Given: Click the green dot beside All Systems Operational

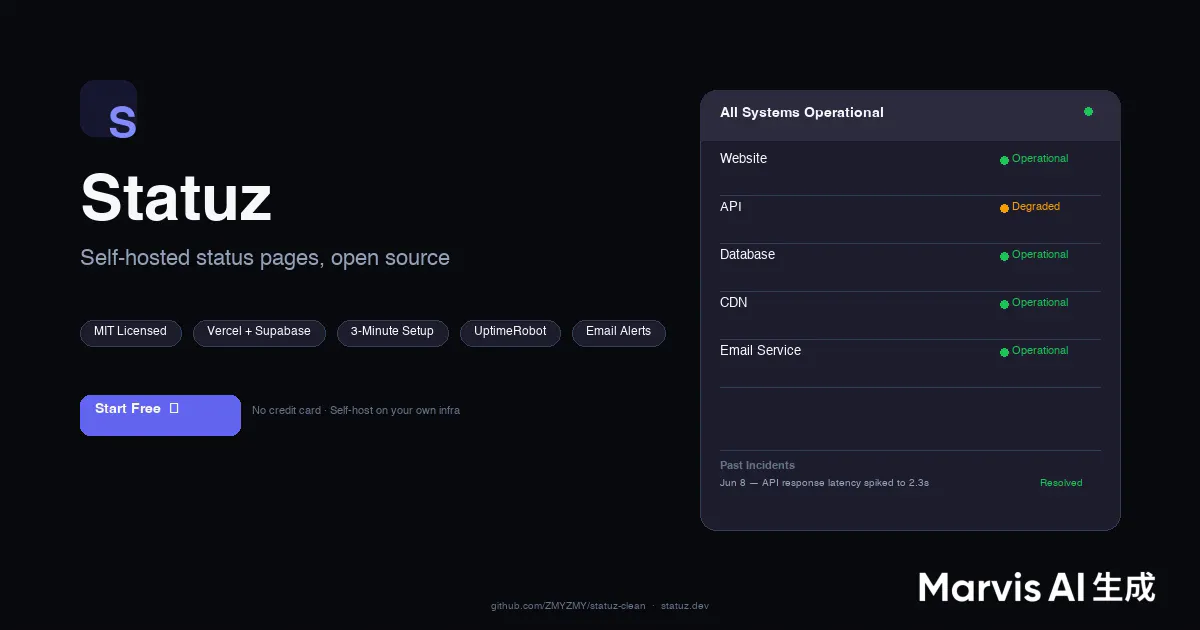Looking at the screenshot, I should (x=1088, y=112).
